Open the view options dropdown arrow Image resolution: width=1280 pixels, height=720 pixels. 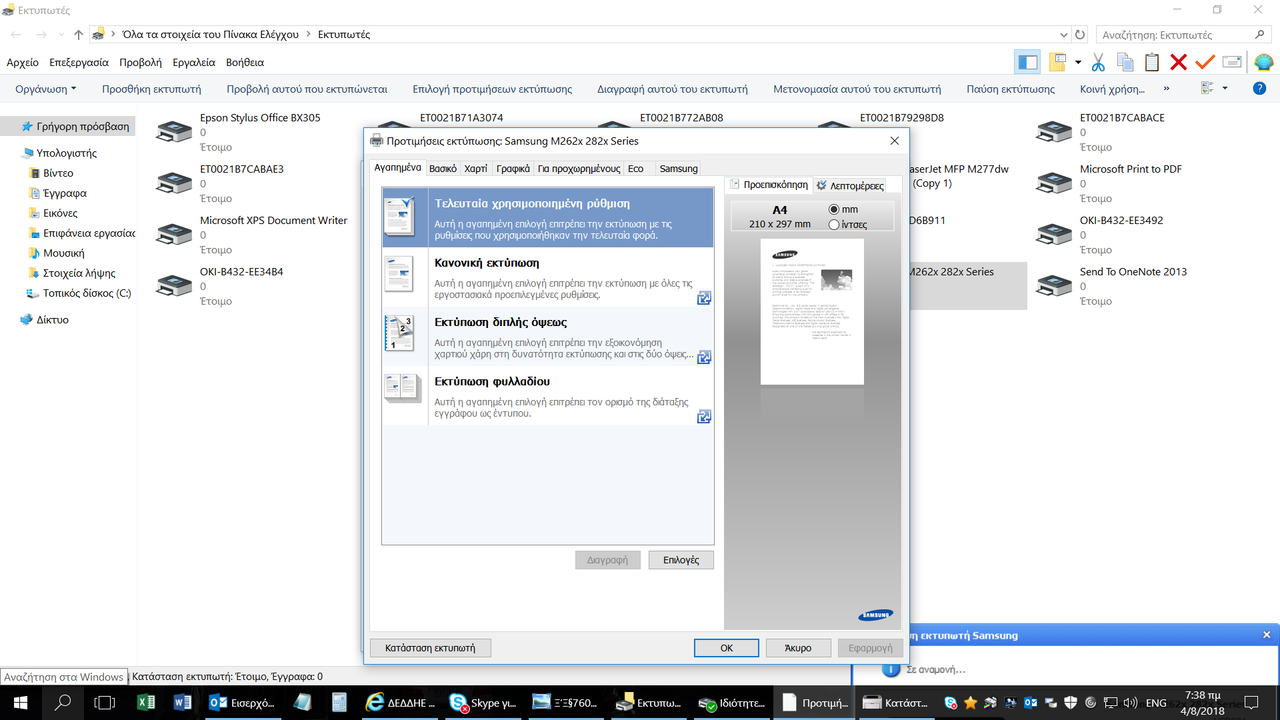point(1225,88)
